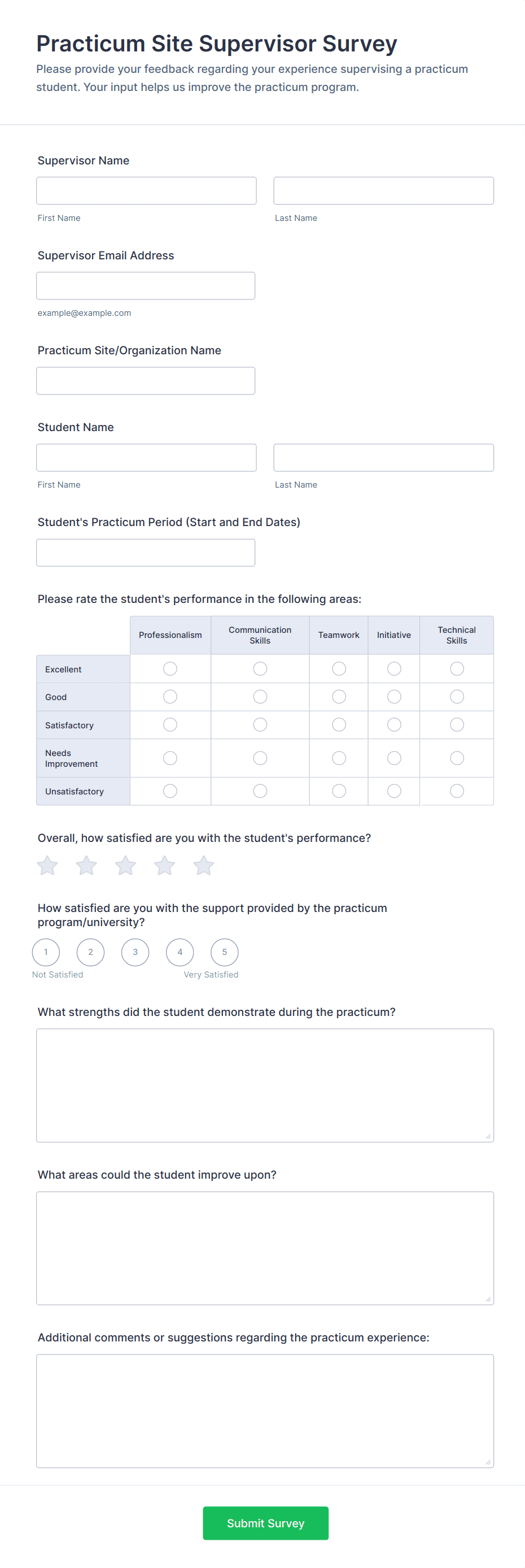
Task: Click the Submit Survey button
Action: coord(265,1523)
